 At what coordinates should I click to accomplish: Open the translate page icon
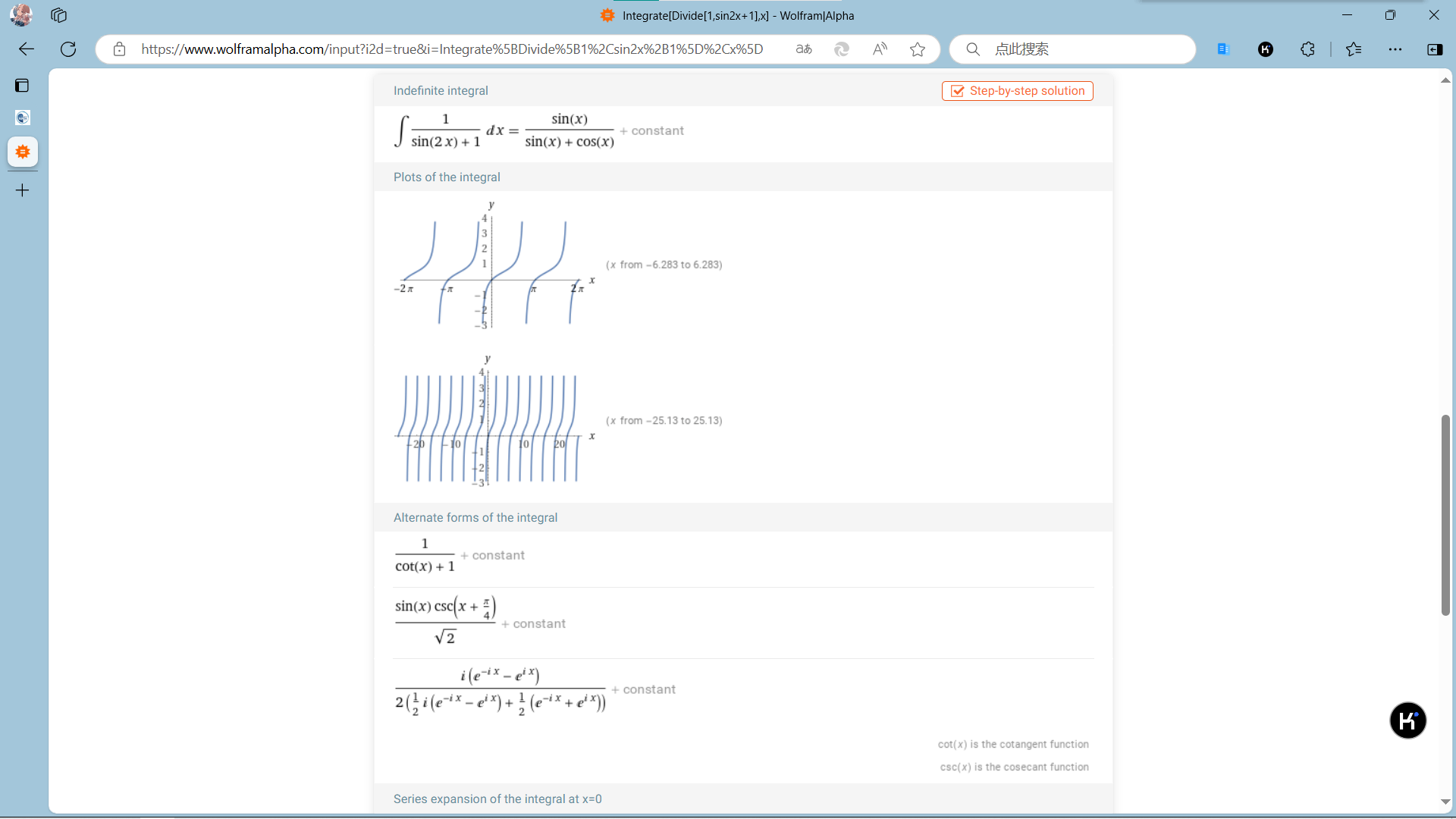tap(804, 49)
